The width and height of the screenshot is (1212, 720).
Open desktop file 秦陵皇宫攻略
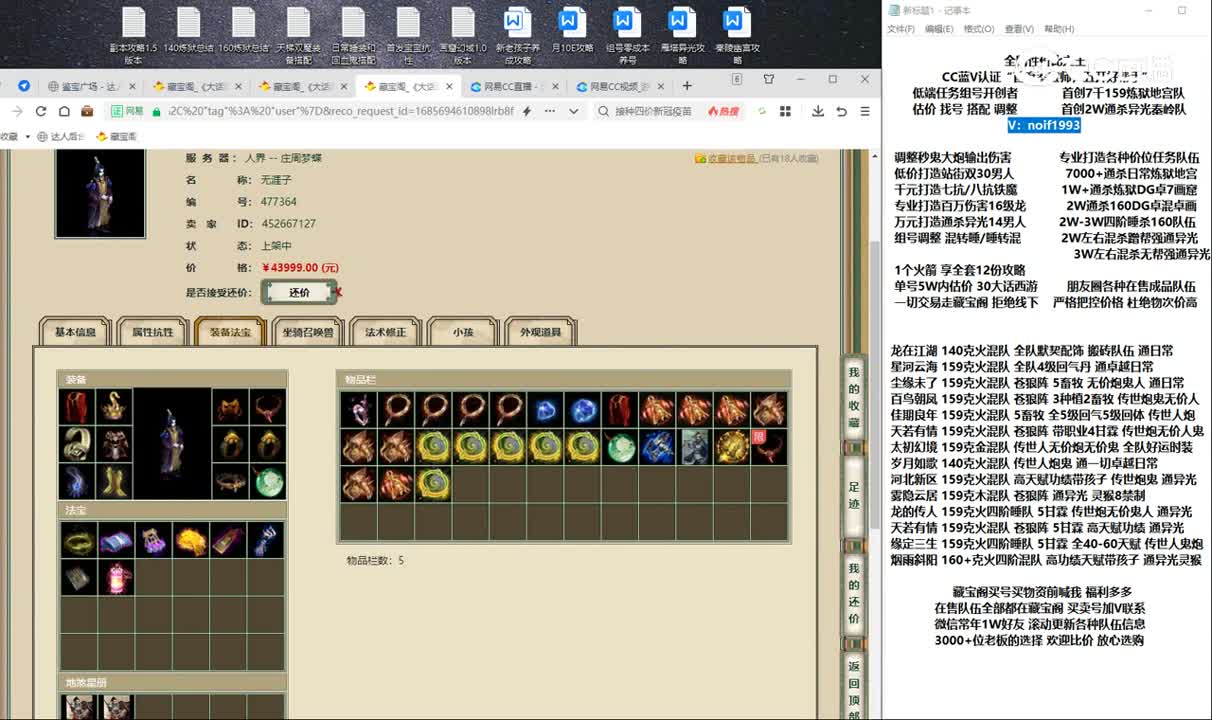pyautogui.click(x=737, y=36)
